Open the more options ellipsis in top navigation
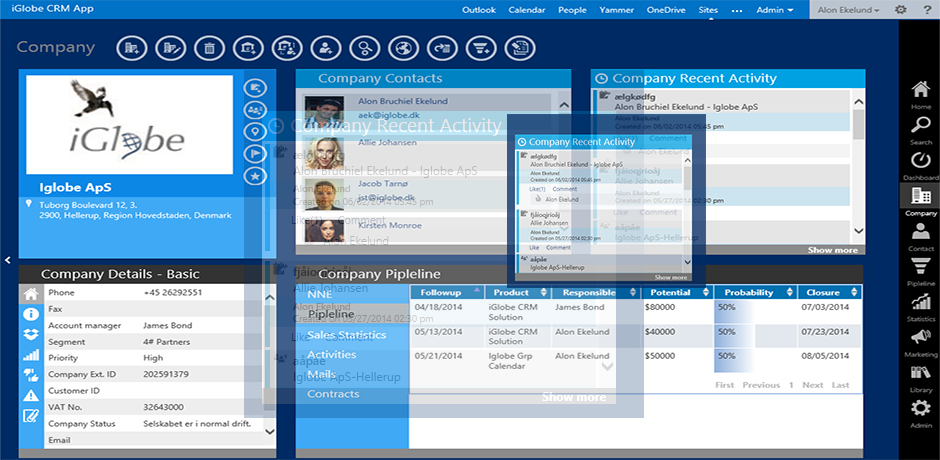This screenshot has height=460, width=940. [x=737, y=10]
